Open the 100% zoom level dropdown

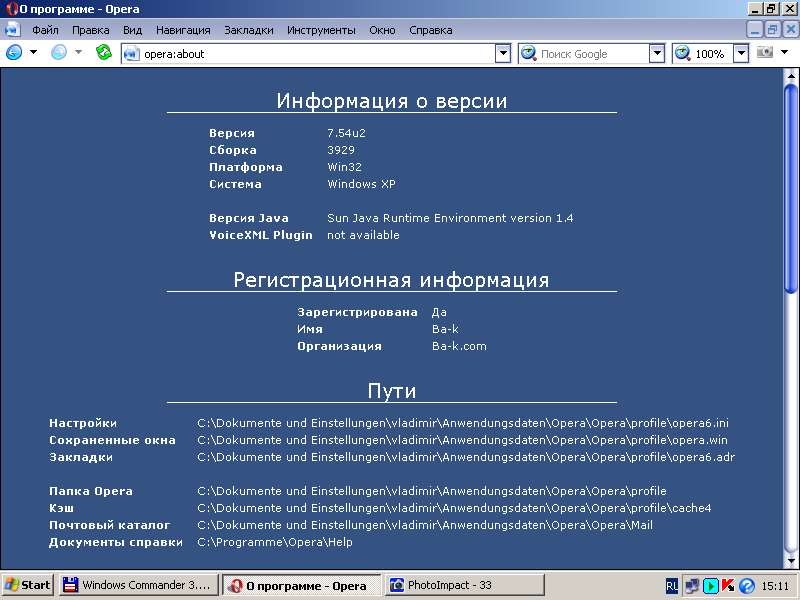[x=741, y=53]
